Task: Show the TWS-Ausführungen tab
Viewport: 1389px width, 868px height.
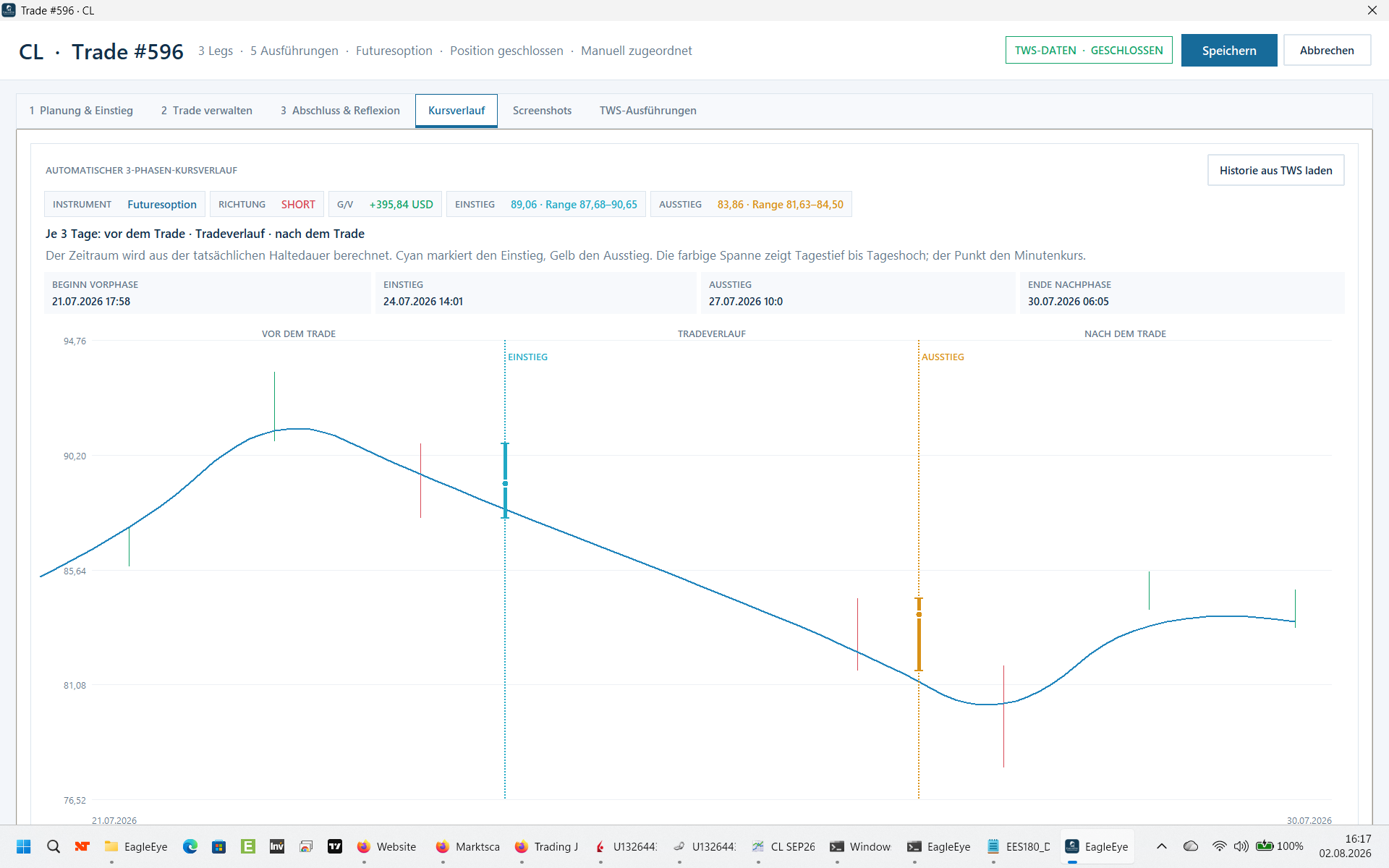Action: pos(648,111)
